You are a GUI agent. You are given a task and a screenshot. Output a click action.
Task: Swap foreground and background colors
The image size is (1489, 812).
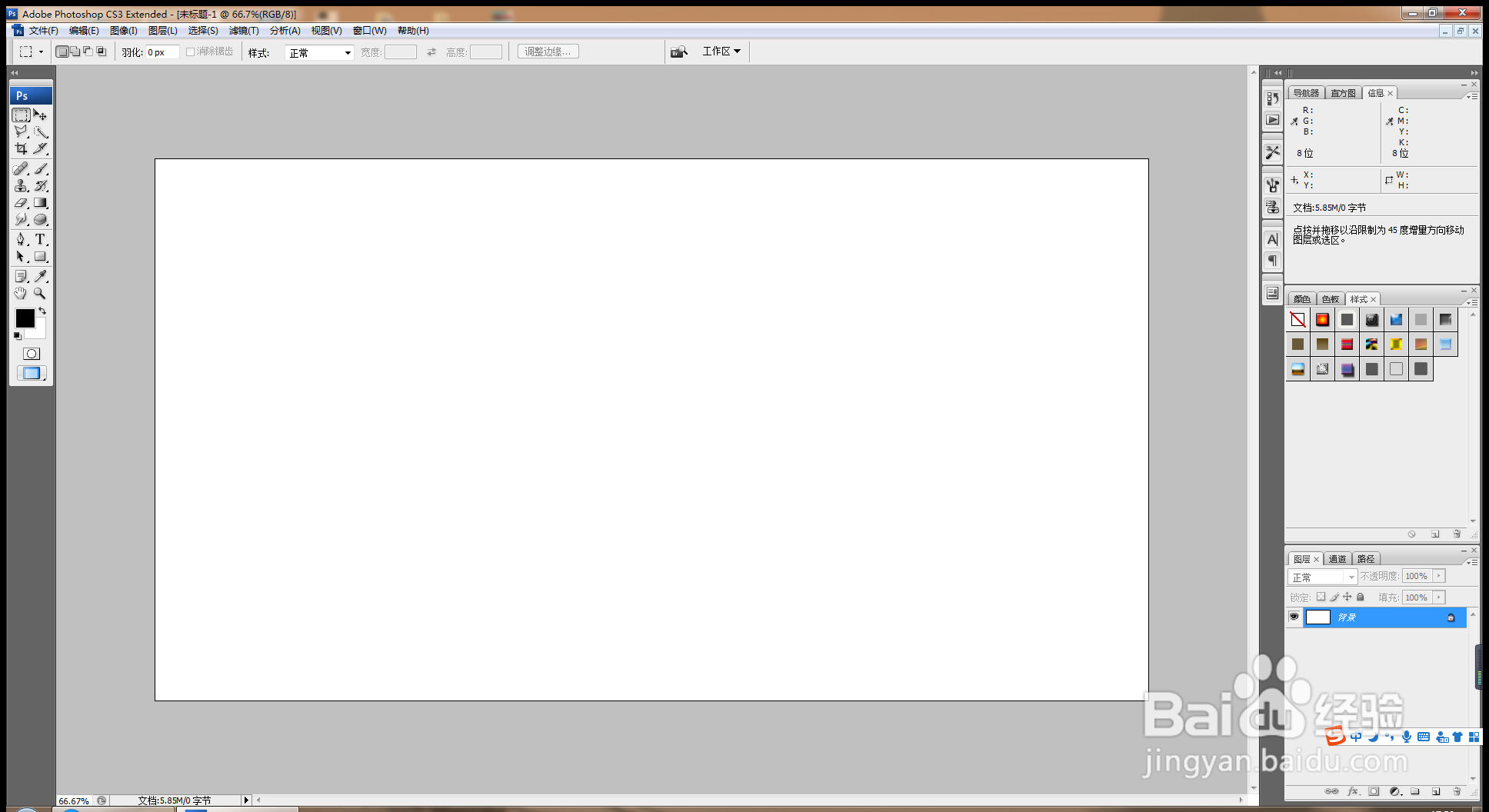[x=43, y=311]
